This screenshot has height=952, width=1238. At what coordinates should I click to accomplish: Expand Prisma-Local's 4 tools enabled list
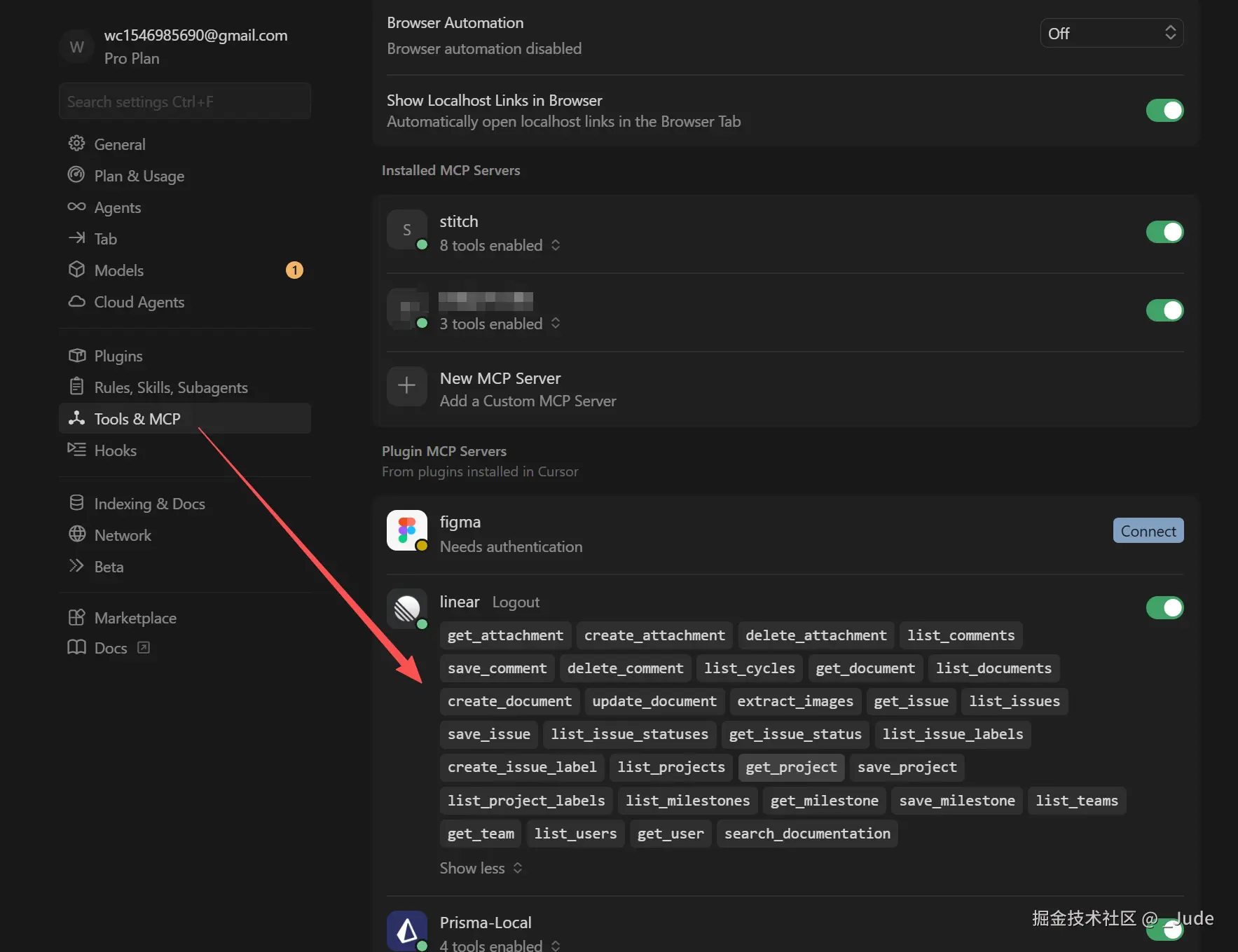(x=500, y=946)
